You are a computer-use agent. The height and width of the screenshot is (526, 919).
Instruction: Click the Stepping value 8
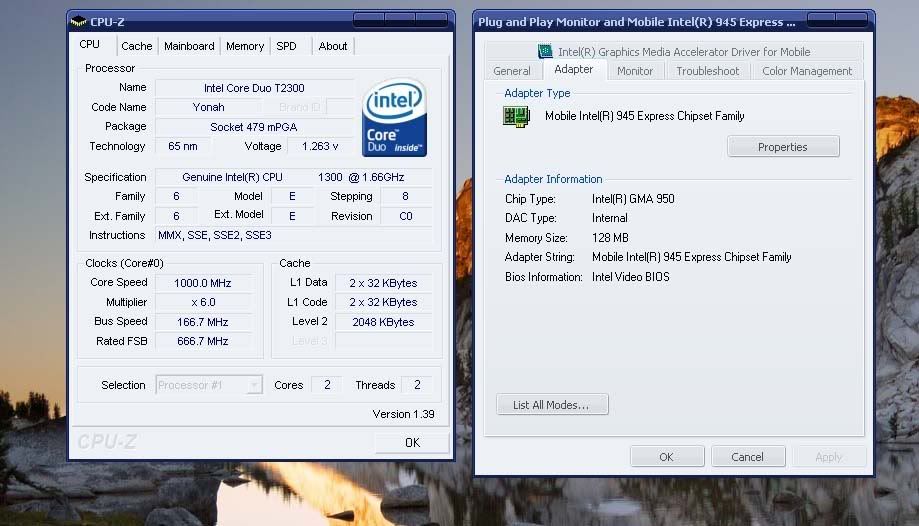pyautogui.click(x=406, y=196)
